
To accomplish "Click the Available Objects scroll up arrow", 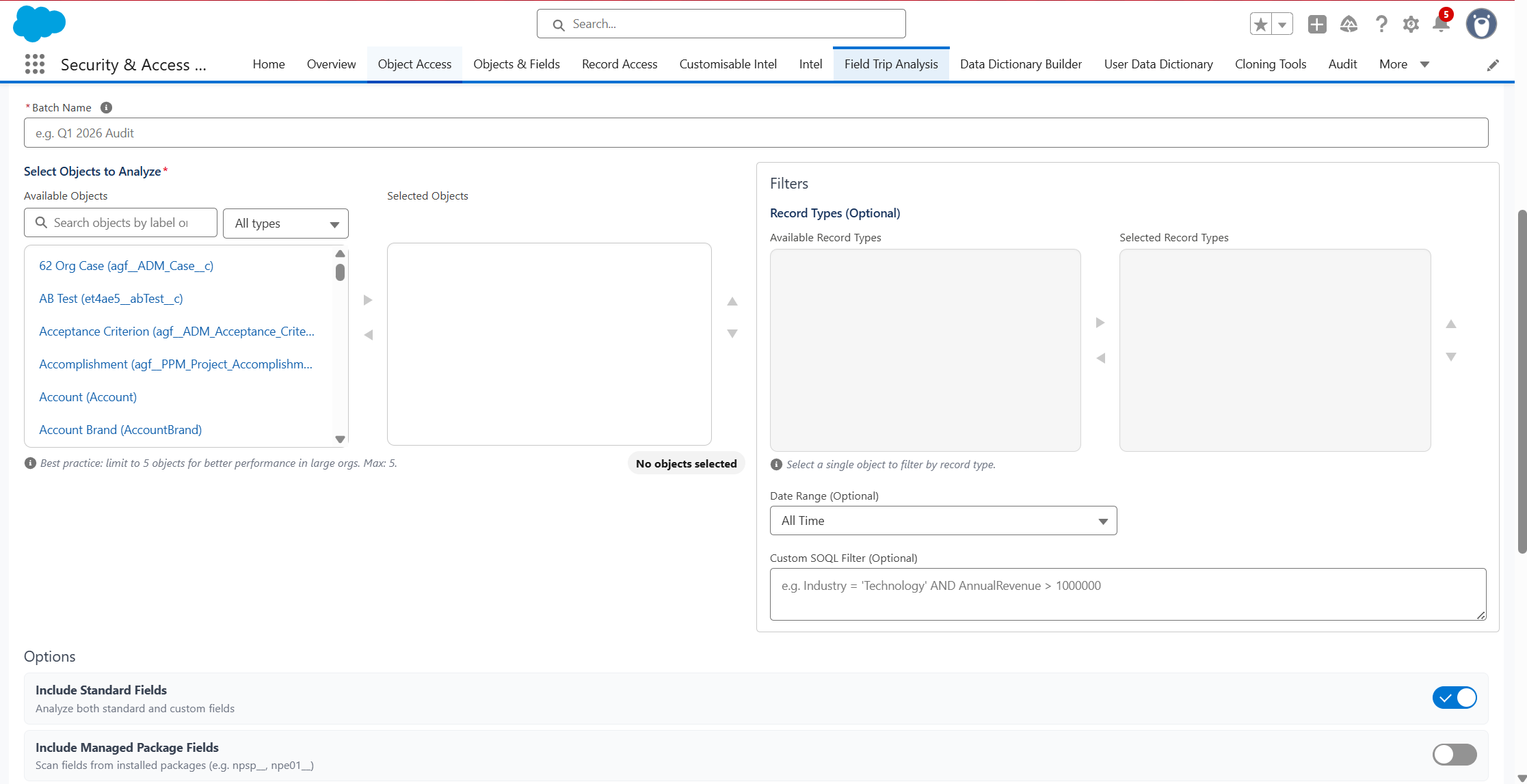I will pos(340,254).
